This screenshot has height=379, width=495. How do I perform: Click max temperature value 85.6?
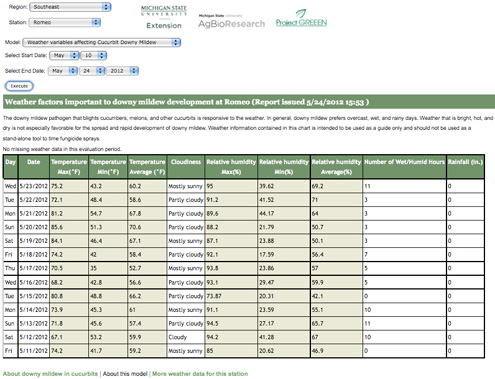pos(69,227)
